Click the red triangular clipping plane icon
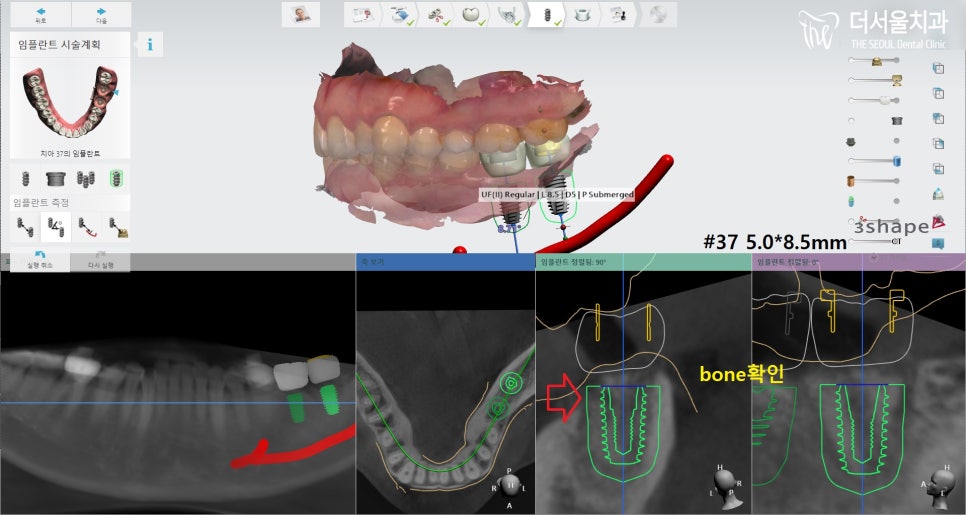 tap(939, 221)
